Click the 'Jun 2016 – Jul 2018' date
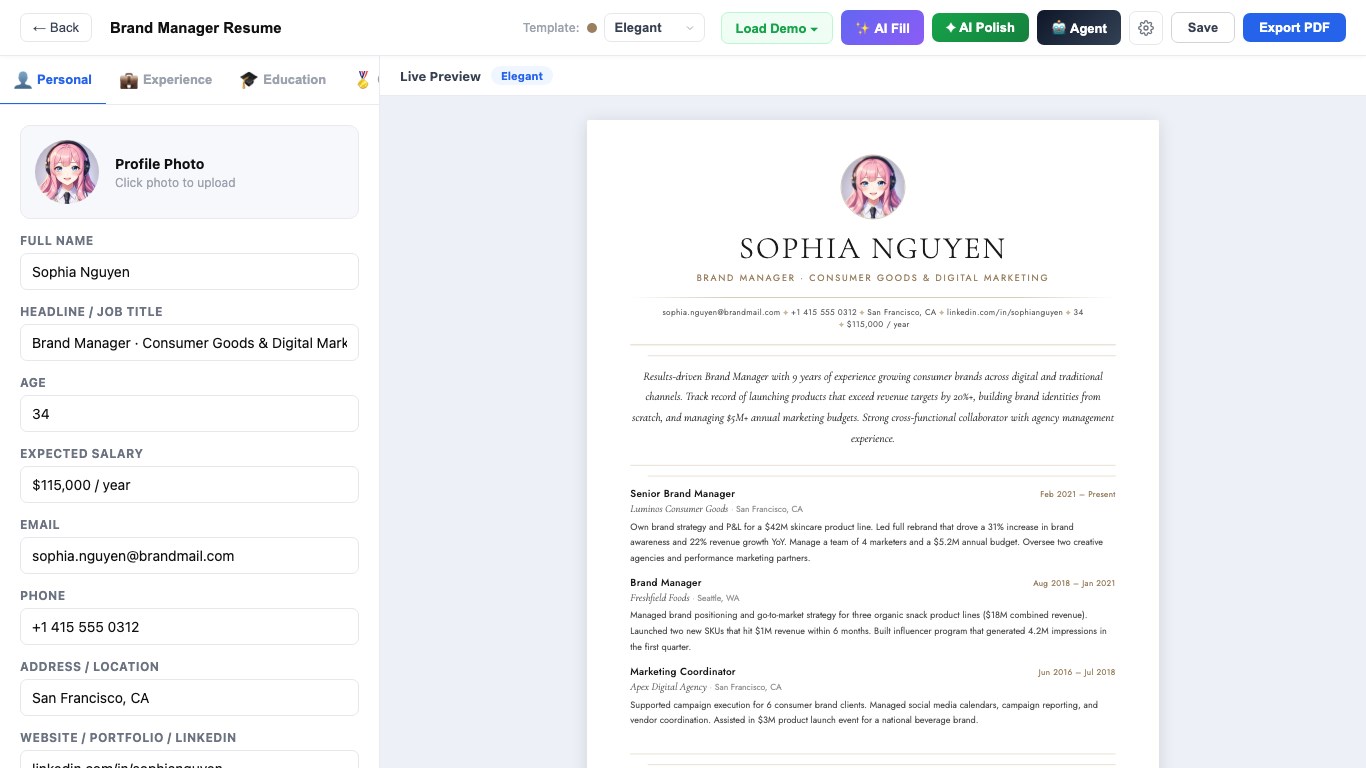This screenshot has height=768, width=1366. (1077, 672)
